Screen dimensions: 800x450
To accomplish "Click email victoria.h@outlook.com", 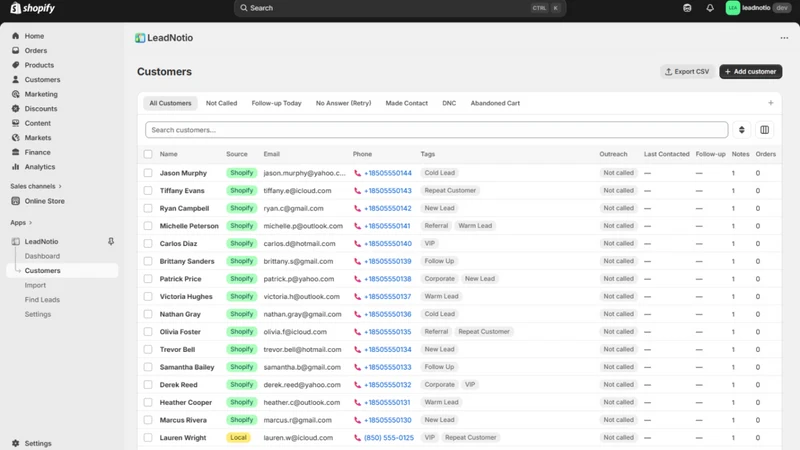I will pyautogui.click(x=302, y=296).
